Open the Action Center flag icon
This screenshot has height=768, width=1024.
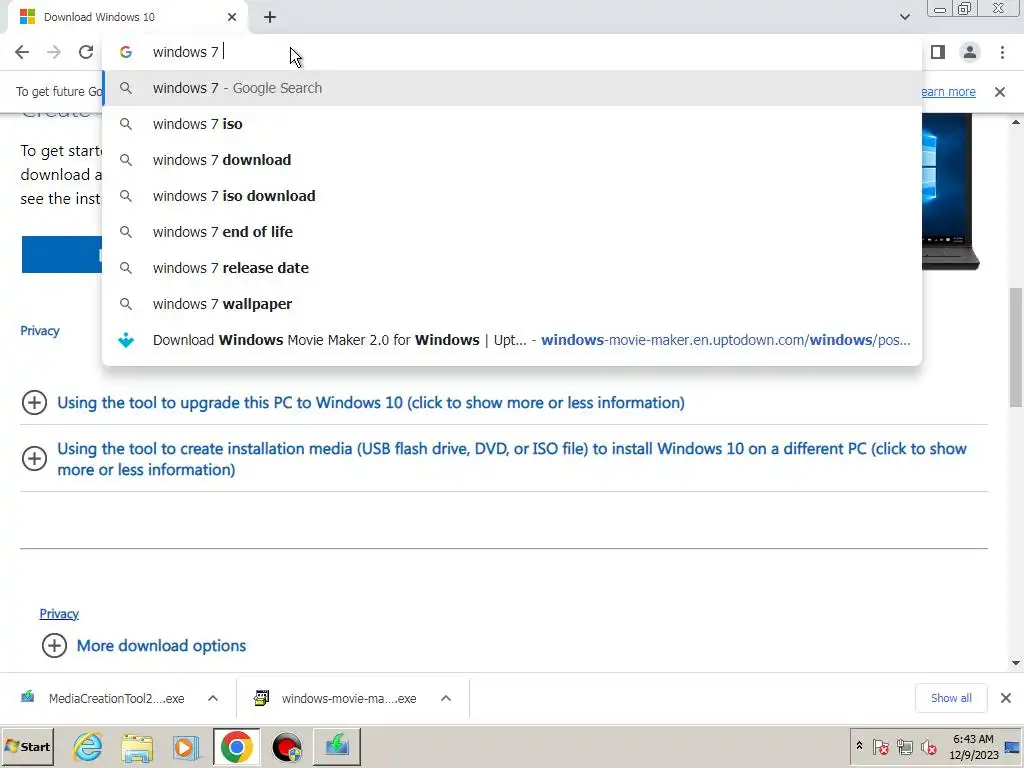(x=880, y=747)
